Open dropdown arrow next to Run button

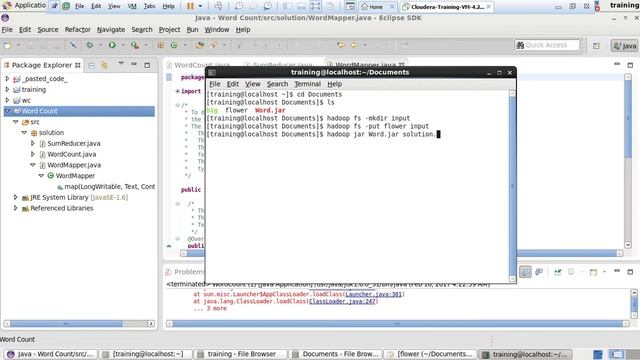click(x=123, y=45)
